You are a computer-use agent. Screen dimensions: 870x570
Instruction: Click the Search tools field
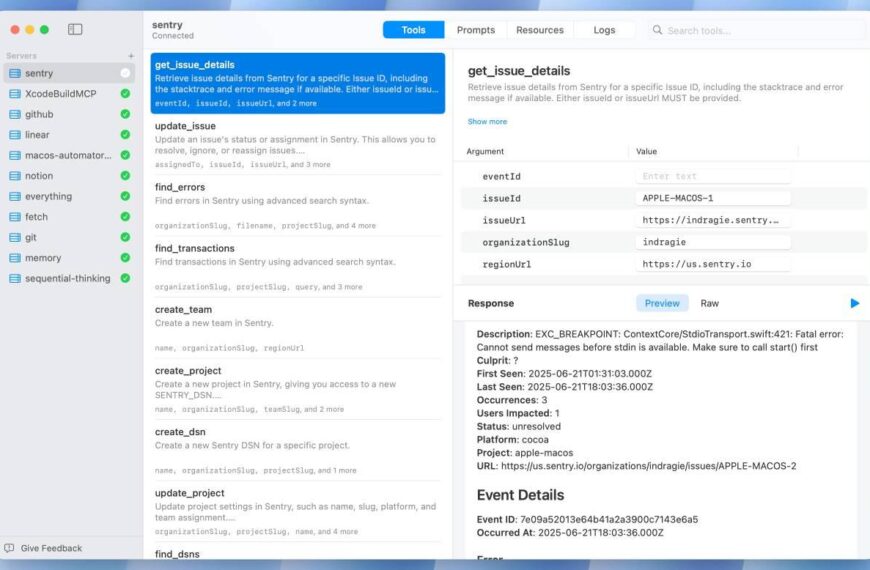(x=756, y=31)
